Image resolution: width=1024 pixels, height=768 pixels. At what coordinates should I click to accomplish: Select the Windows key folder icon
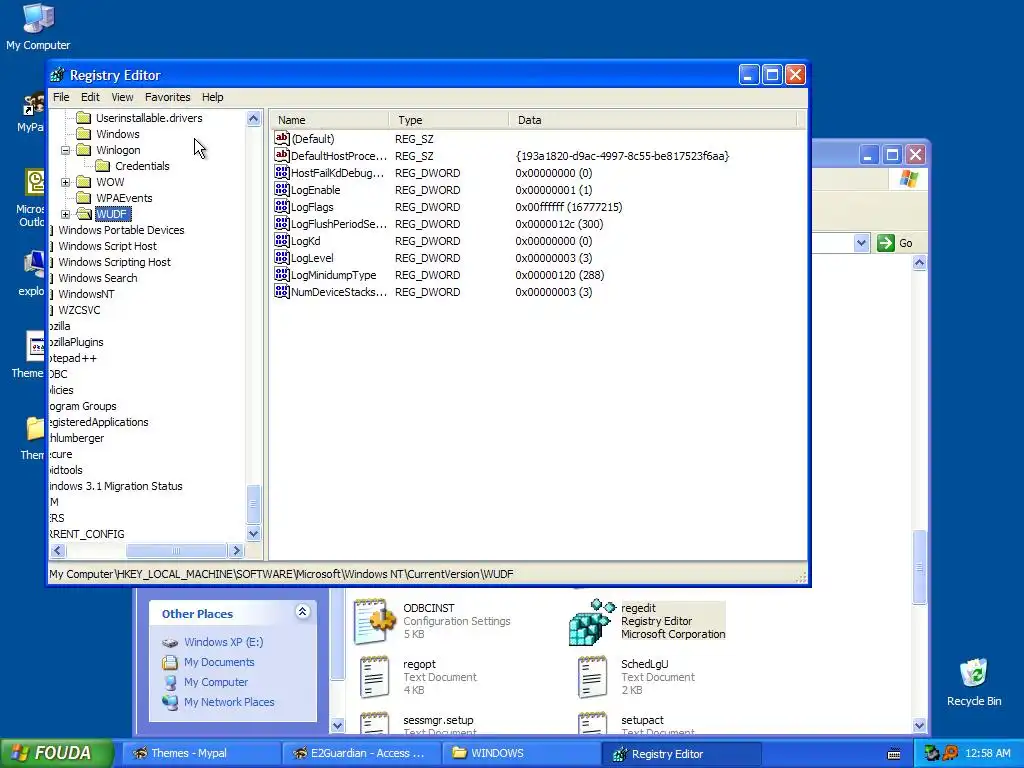tap(83, 134)
